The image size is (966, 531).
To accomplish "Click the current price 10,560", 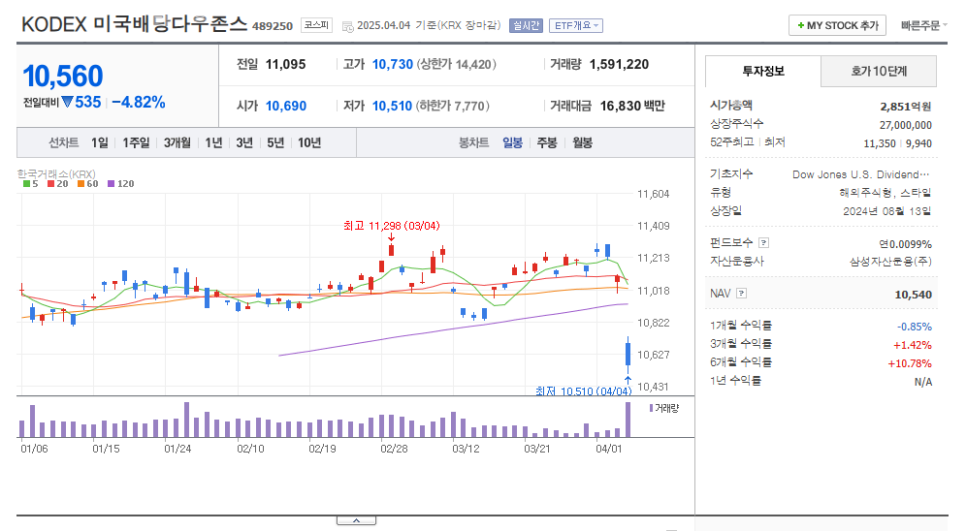I will (63, 76).
